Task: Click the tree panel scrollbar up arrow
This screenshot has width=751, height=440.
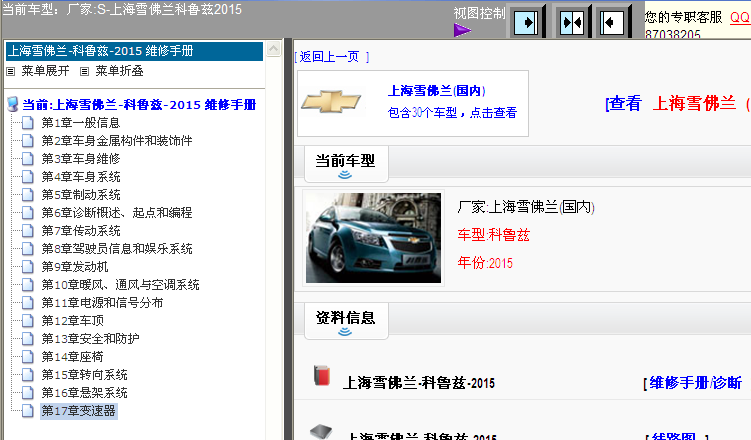Action: click(273, 48)
